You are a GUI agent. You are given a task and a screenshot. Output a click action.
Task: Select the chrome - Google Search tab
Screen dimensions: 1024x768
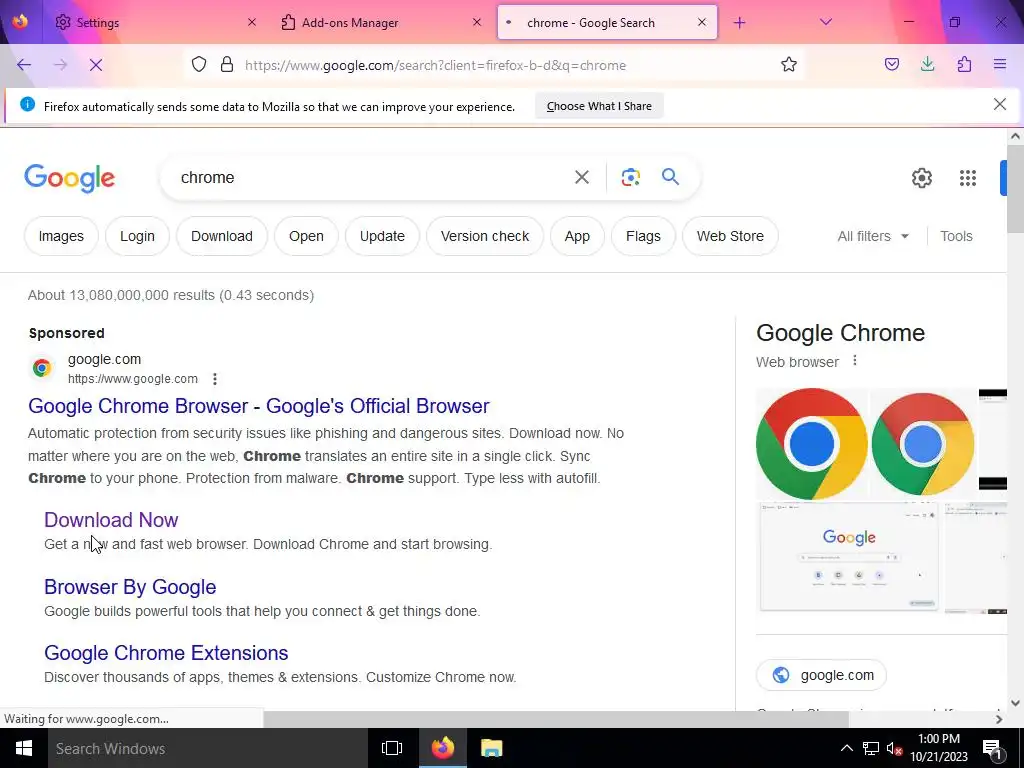[607, 22]
